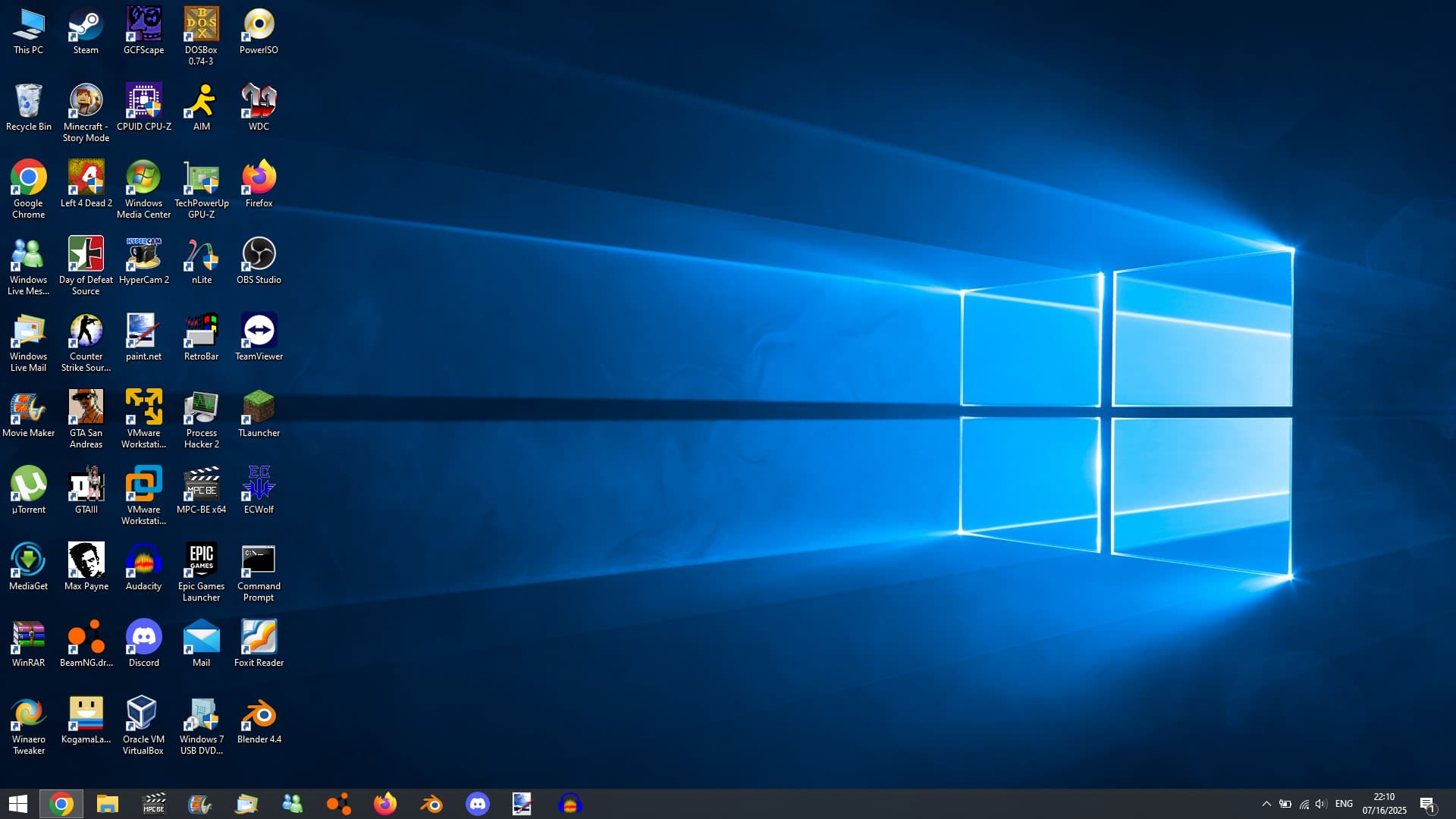Select the paint.net desktop shortcut
Screen dimensions: 1456x819
[x=143, y=331]
